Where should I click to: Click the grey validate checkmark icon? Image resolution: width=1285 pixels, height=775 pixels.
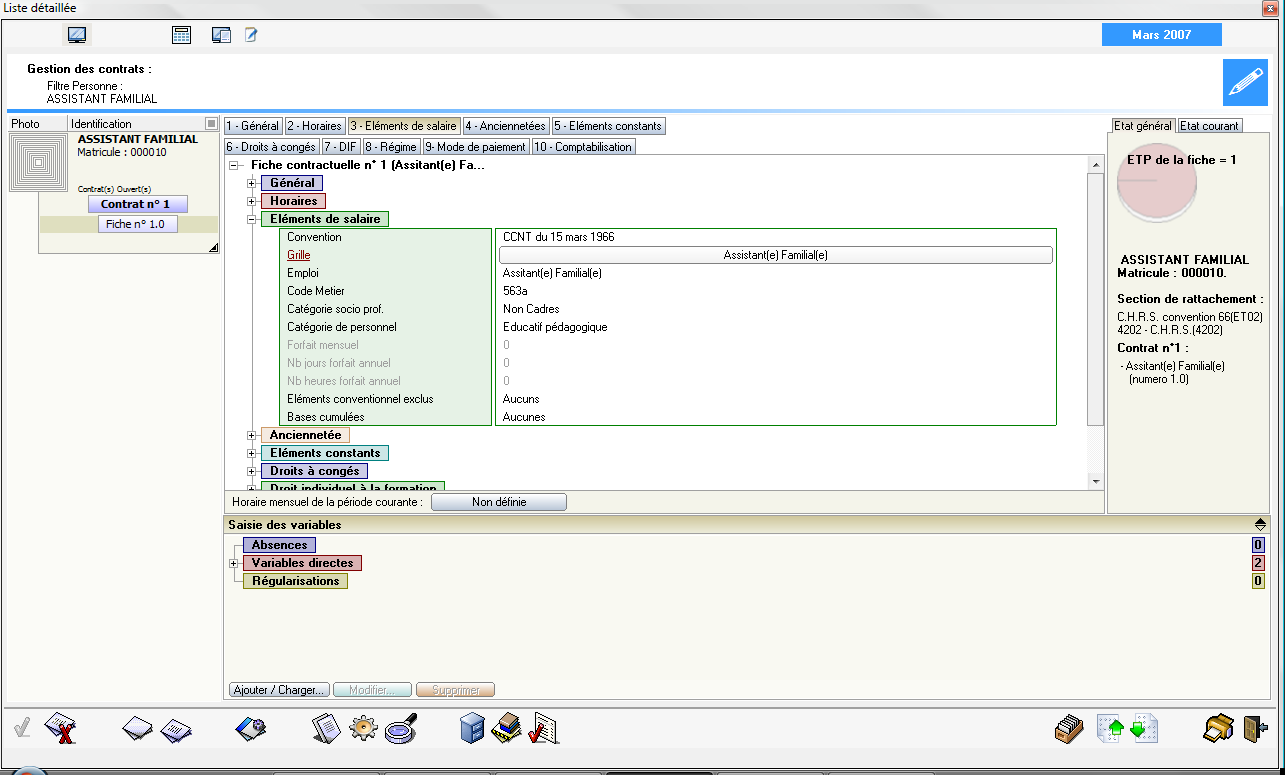click(x=22, y=728)
